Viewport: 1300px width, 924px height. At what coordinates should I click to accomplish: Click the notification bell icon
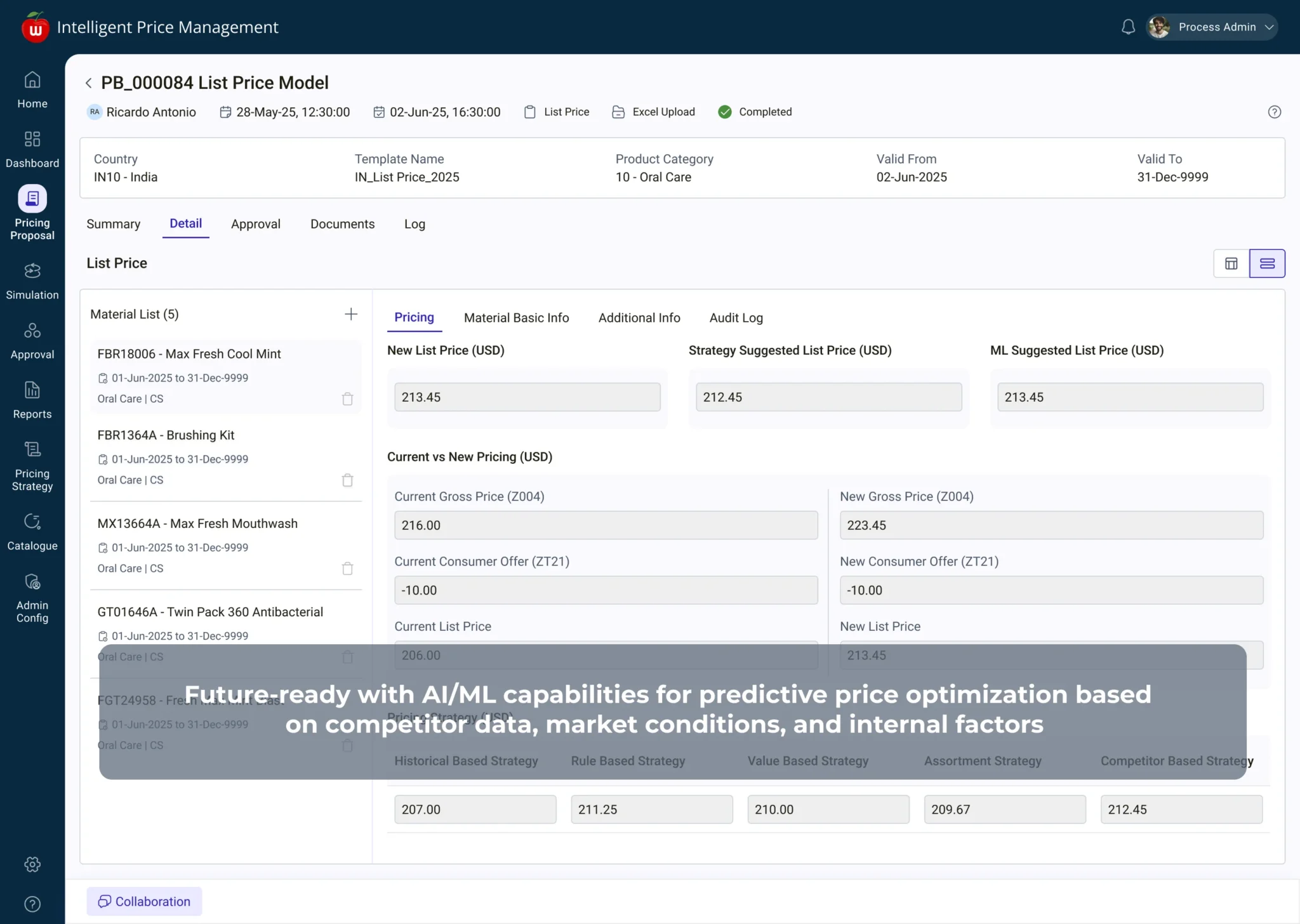click(x=1128, y=27)
